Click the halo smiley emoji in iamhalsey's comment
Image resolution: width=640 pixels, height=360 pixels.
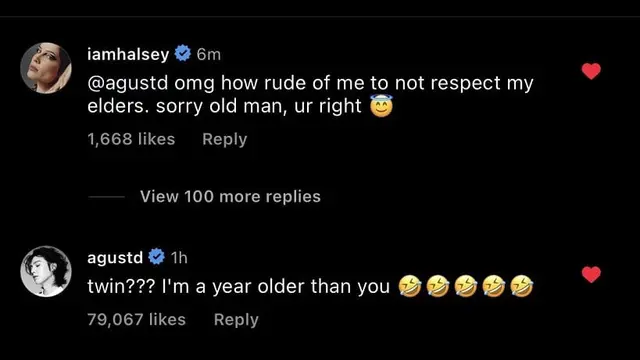pos(382,106)
